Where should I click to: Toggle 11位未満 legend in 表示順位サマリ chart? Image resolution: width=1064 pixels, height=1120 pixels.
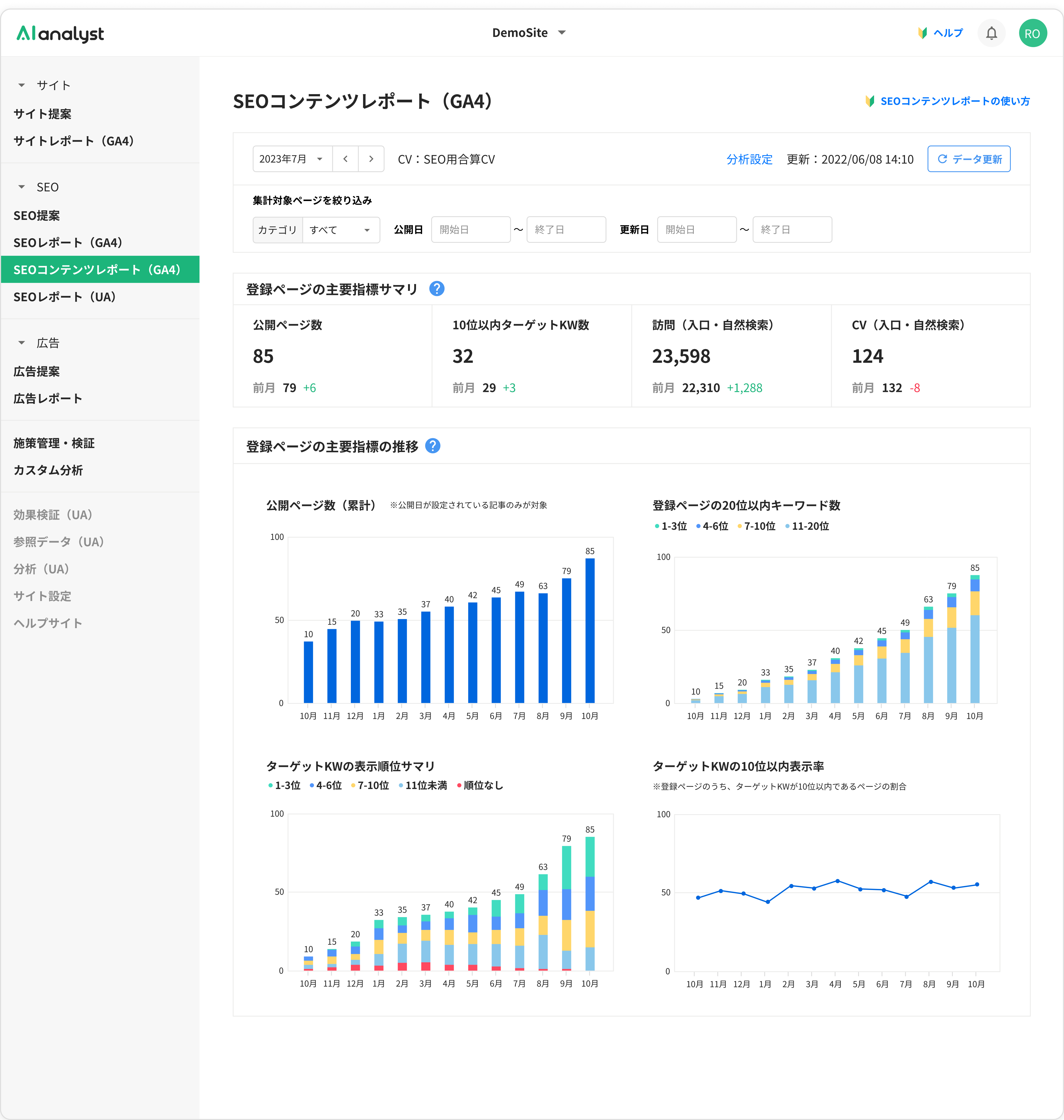[423, 785]
